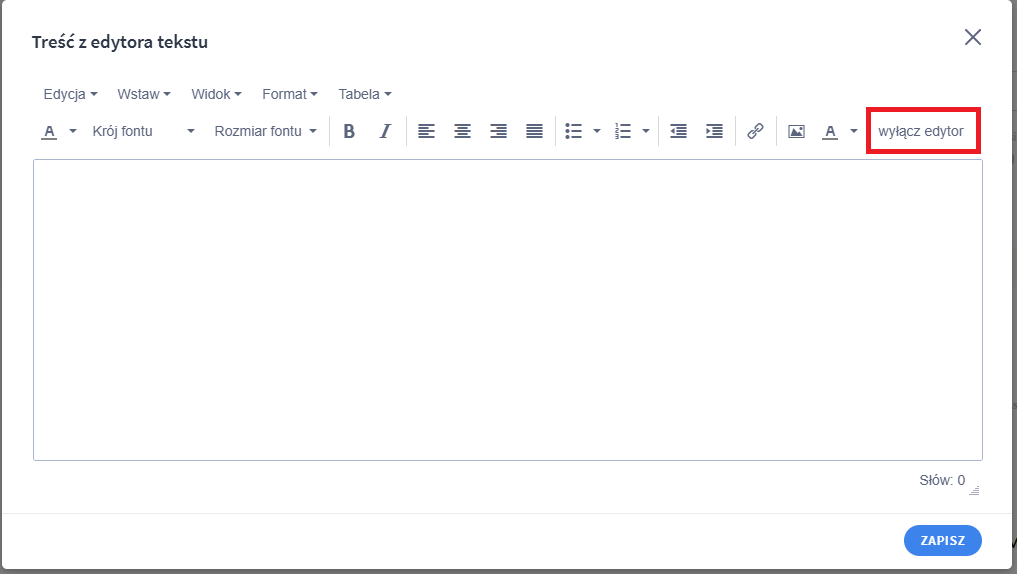
Task: Insert a bulleted list
Action: [x=573, y=131]
